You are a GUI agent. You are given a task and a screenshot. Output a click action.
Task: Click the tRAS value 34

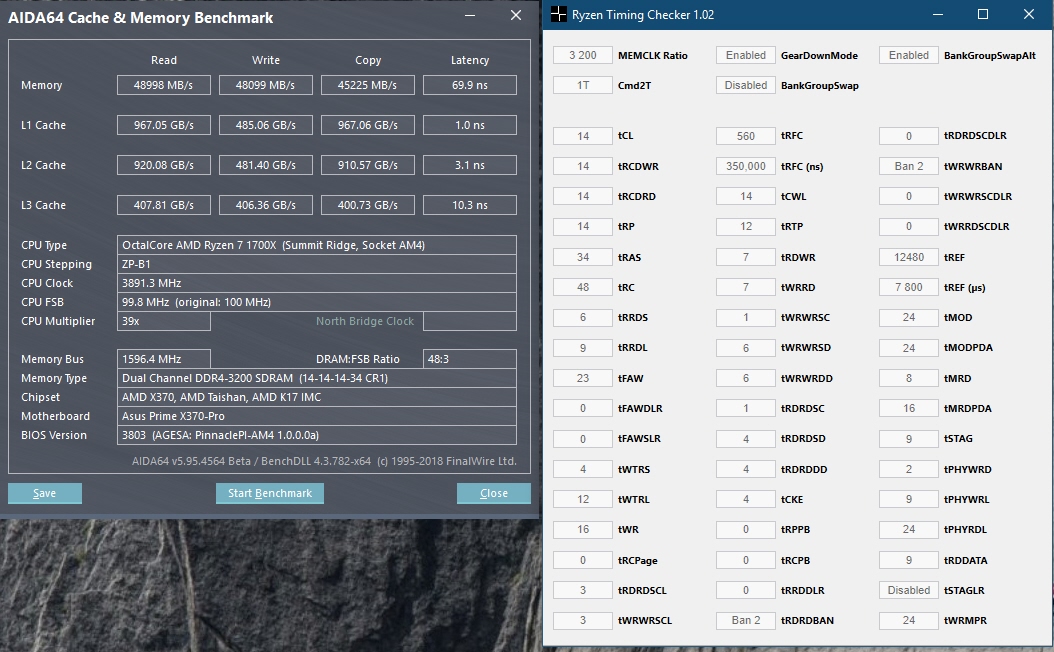(583, 257)
